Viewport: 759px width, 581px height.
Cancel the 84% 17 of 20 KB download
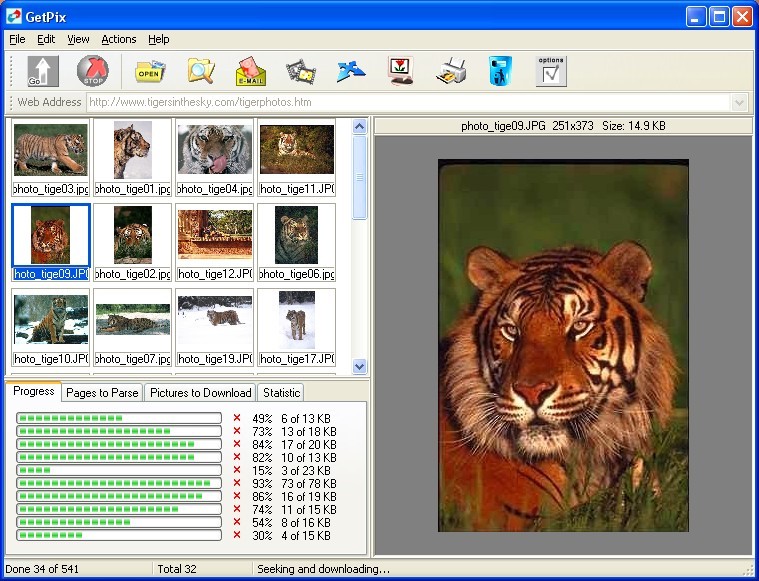(237, 444)
